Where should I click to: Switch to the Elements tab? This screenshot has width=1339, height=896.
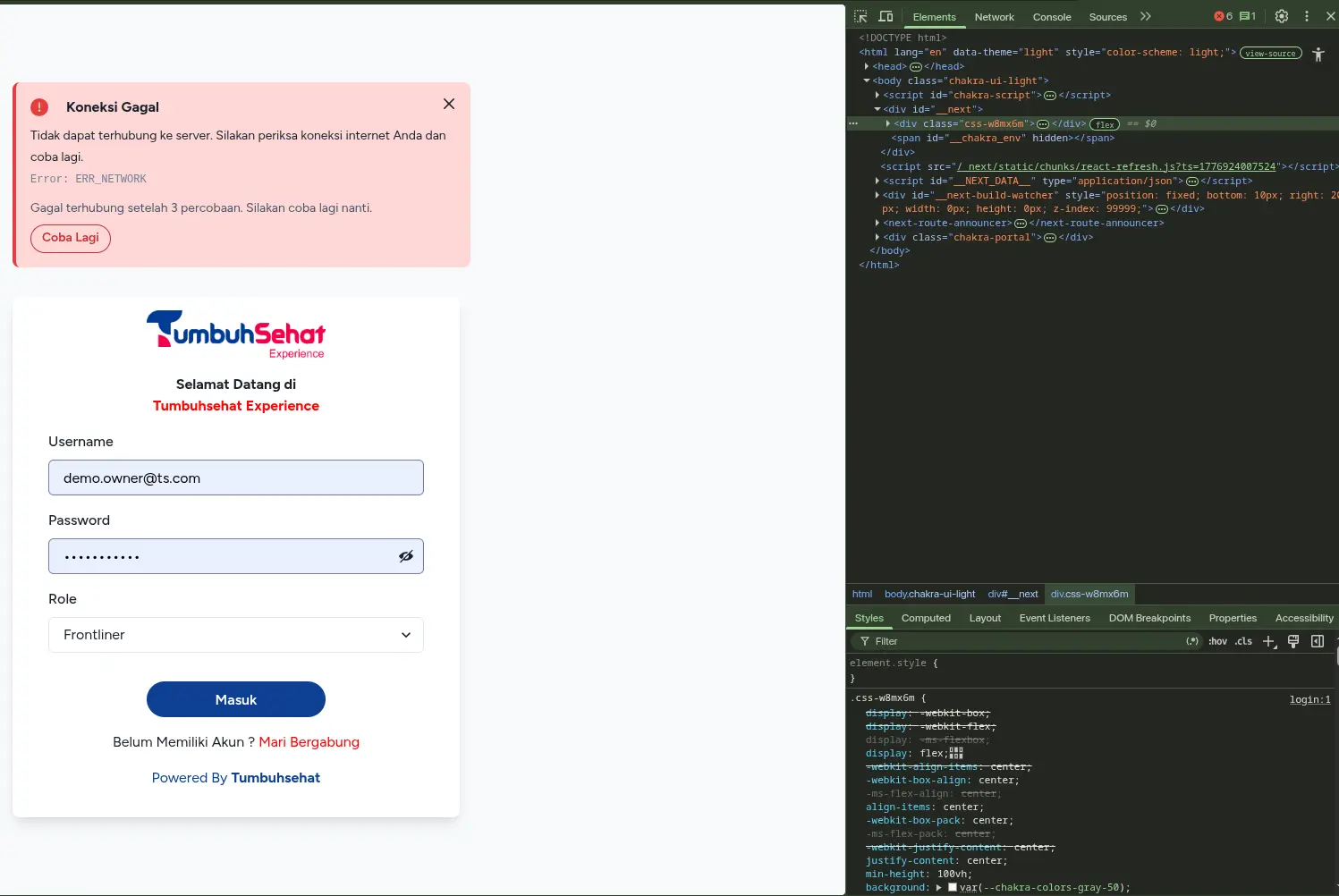click(935, 17)
